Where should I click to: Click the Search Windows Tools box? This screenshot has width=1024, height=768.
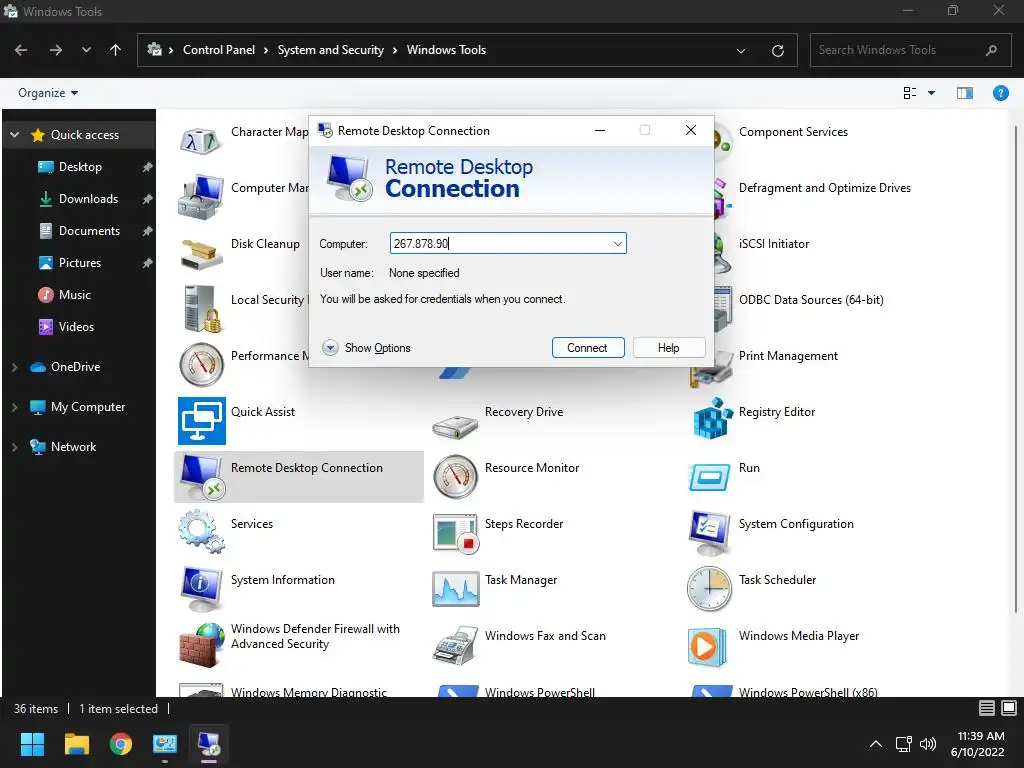[x=910, y=50]
